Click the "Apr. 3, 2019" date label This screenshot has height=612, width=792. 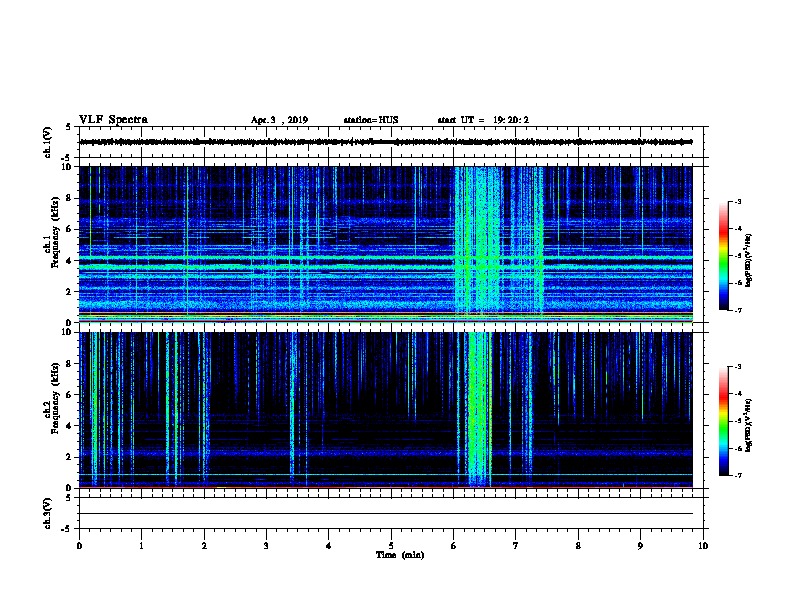click(x=279, y=120)
